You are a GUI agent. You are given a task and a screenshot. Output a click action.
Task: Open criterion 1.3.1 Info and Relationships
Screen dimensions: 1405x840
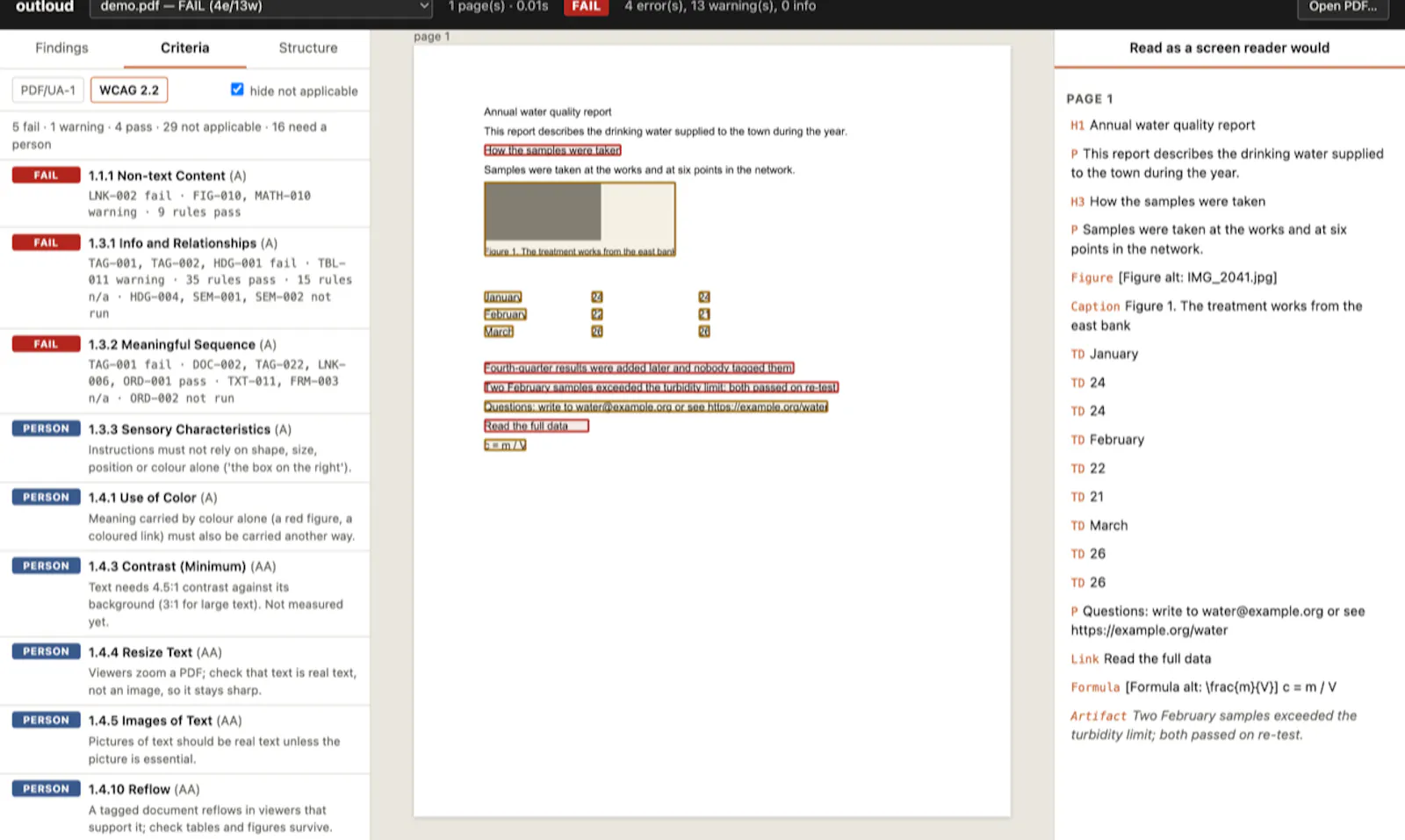(x=184, y=277)
